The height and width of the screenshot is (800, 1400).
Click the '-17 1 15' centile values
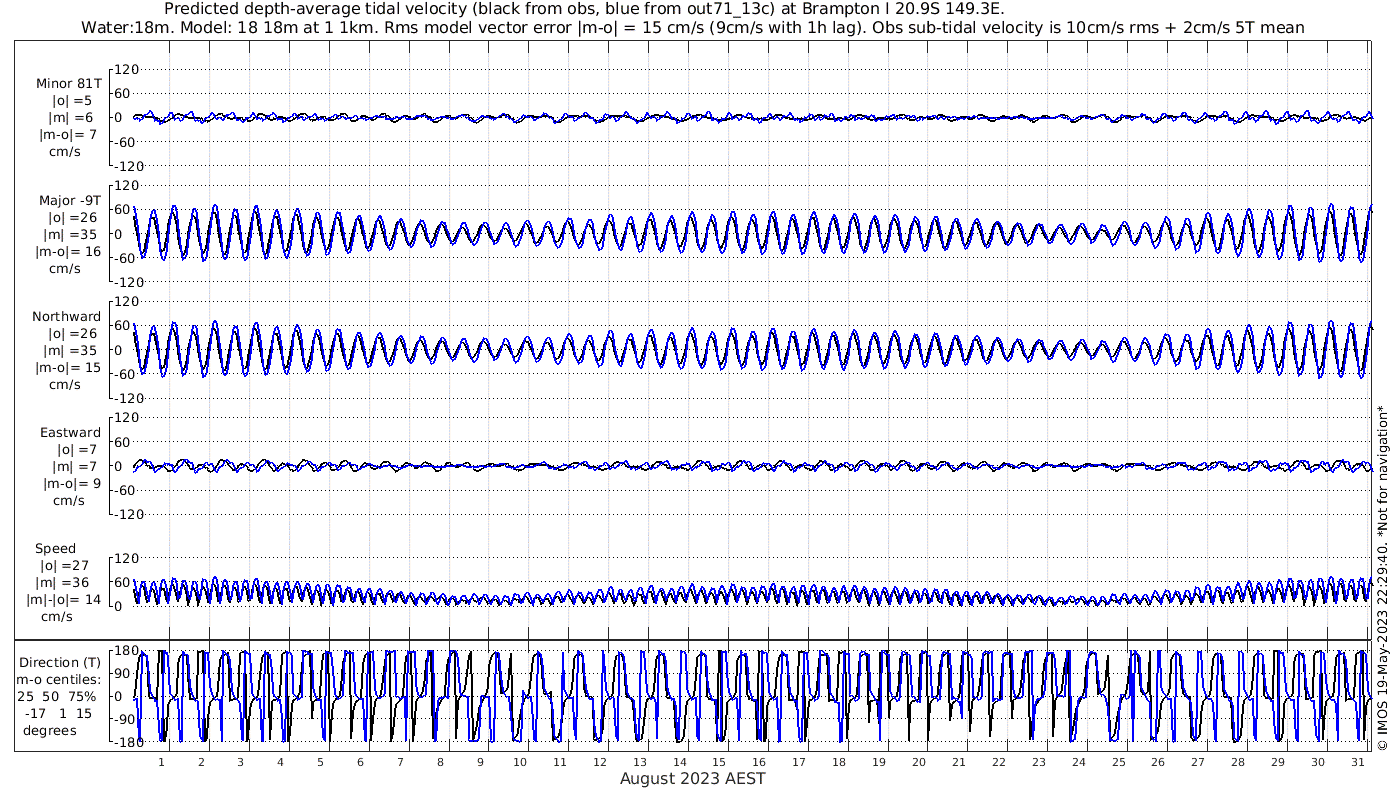point(61,713)
